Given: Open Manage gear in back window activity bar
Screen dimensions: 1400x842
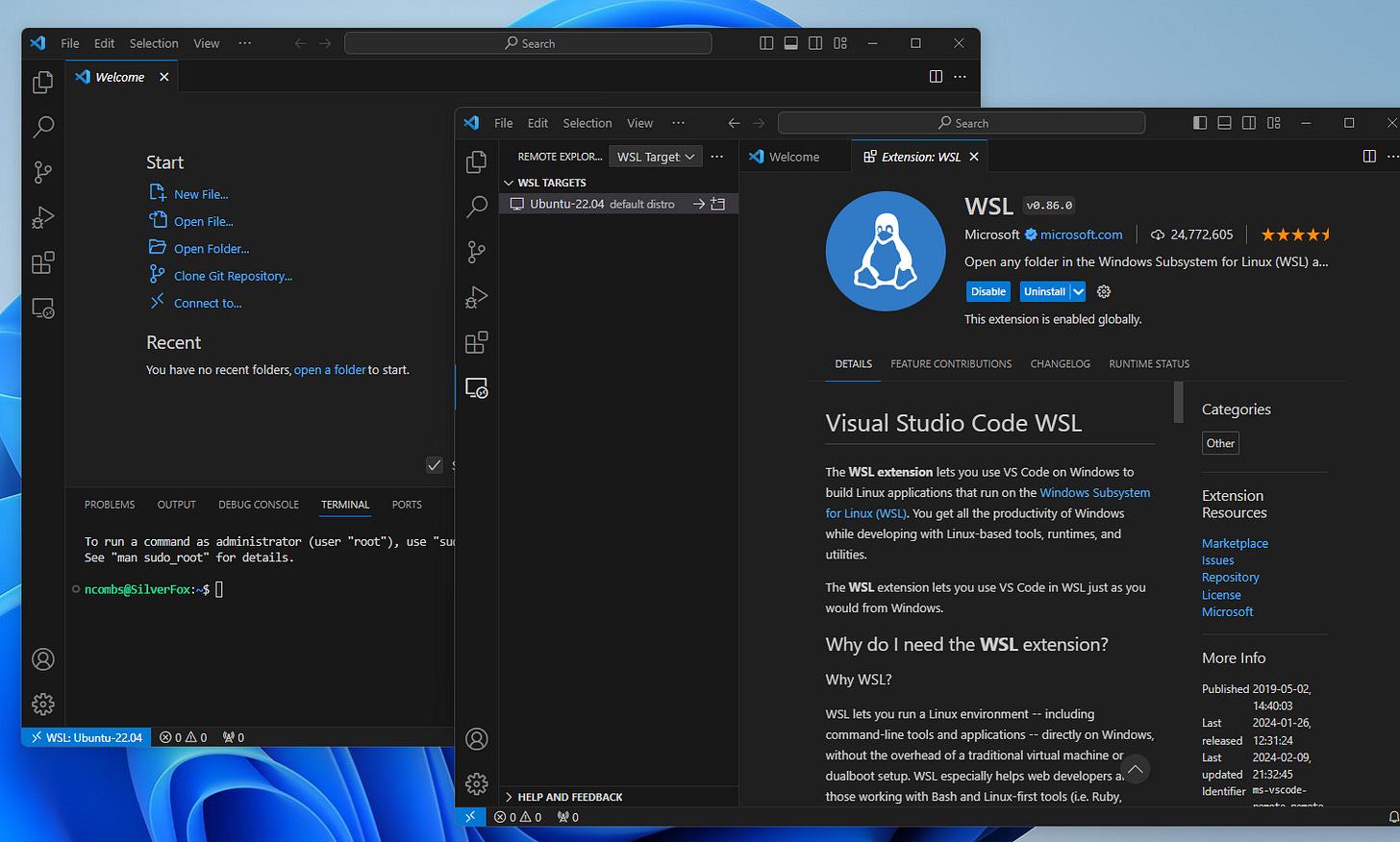Looking at the screenshot, I should (43, 705).
